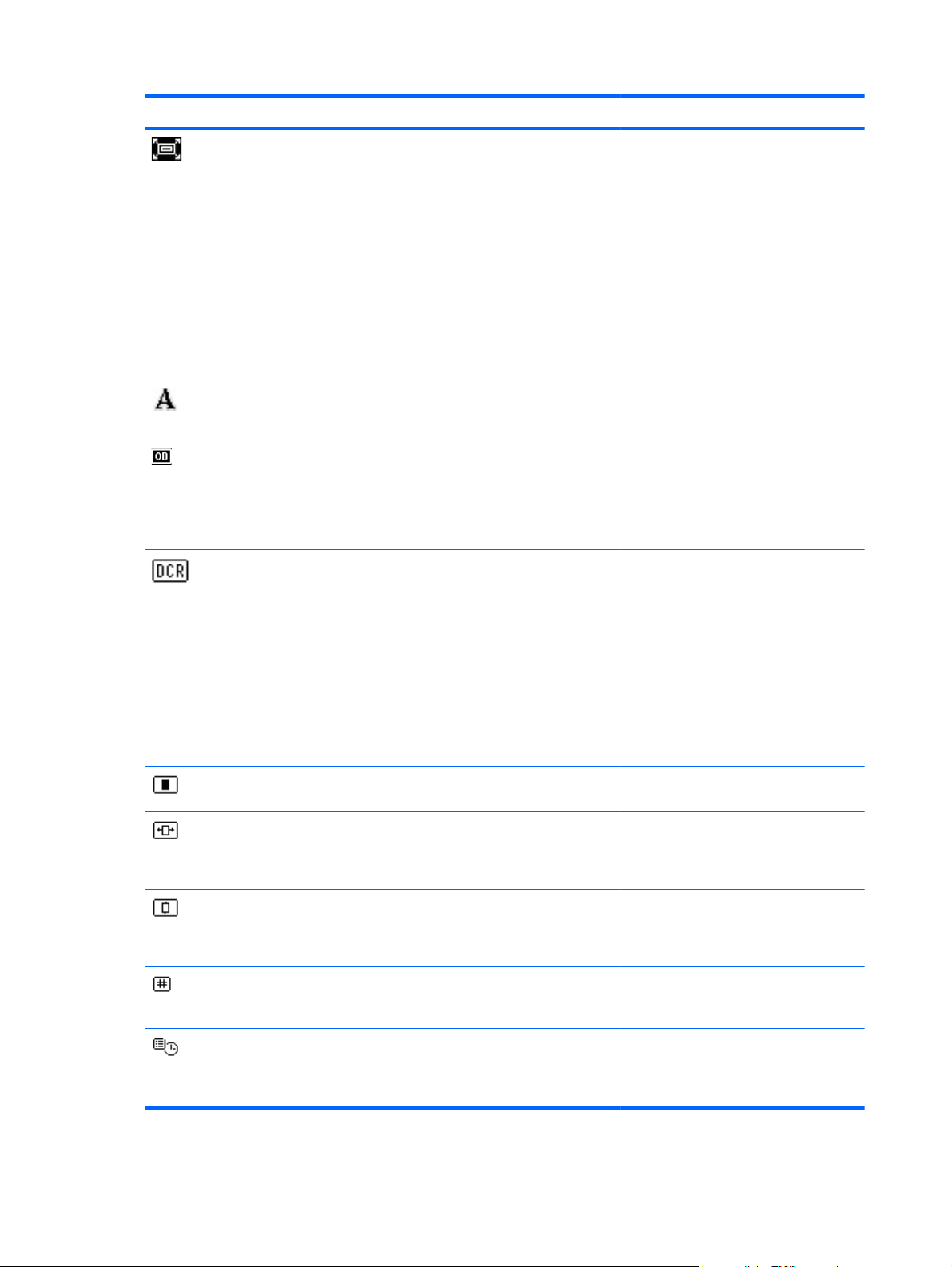Click the thick blue bar at table top
Screen dimensions: 952x1267
click(x=504, y=96)
